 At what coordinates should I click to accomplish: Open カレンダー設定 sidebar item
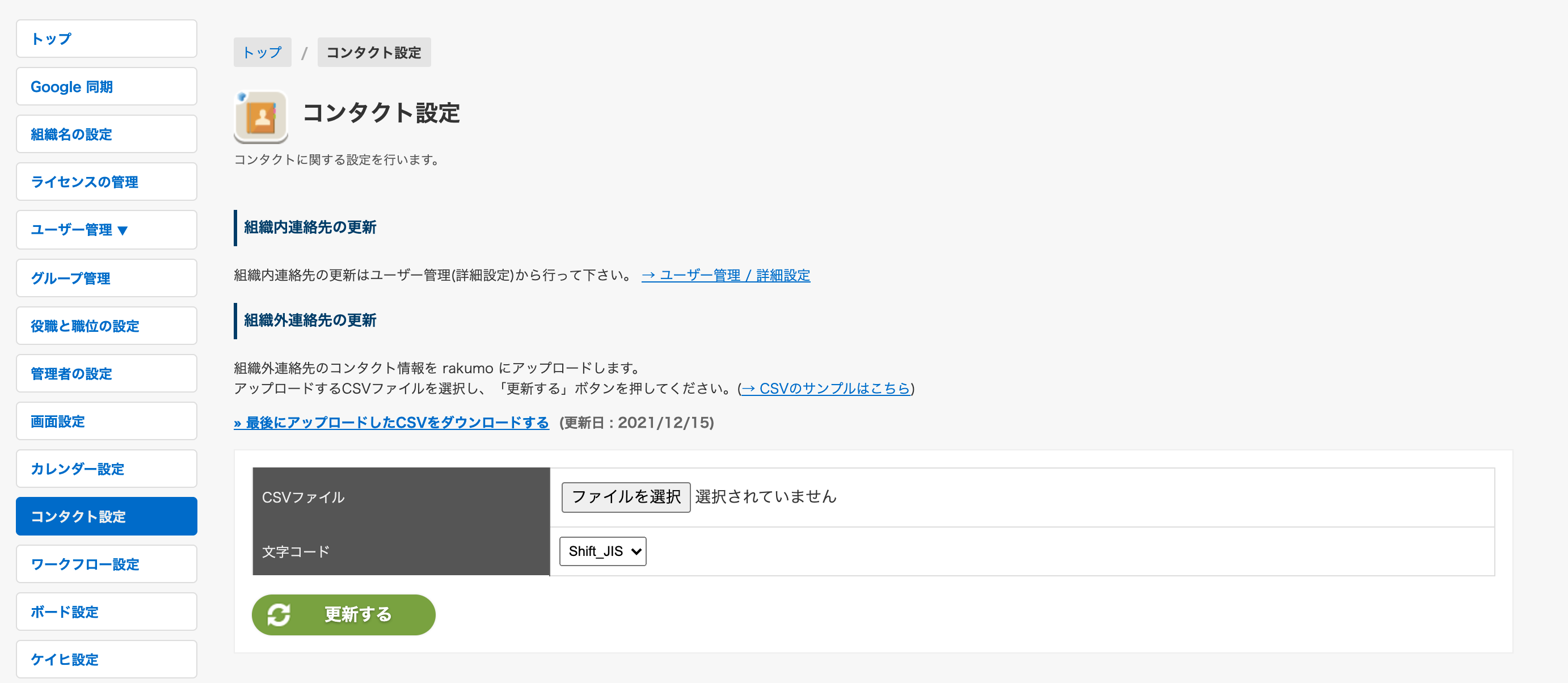coord(107,469)
